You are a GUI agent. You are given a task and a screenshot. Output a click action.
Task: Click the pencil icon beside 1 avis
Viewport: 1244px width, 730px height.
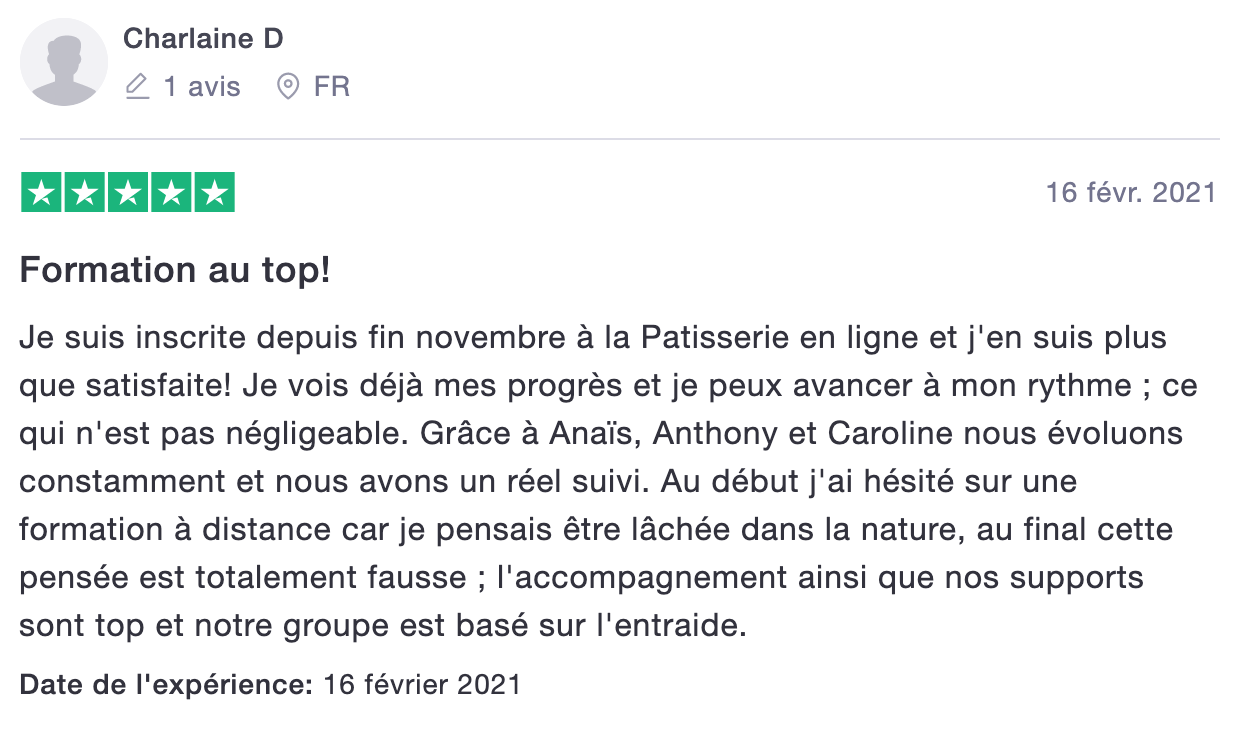pyautogui.click(x=137, y=87)
